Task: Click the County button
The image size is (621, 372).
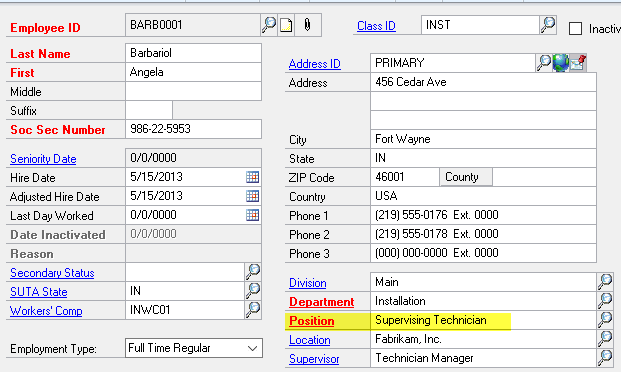Action: click(466, 177)
